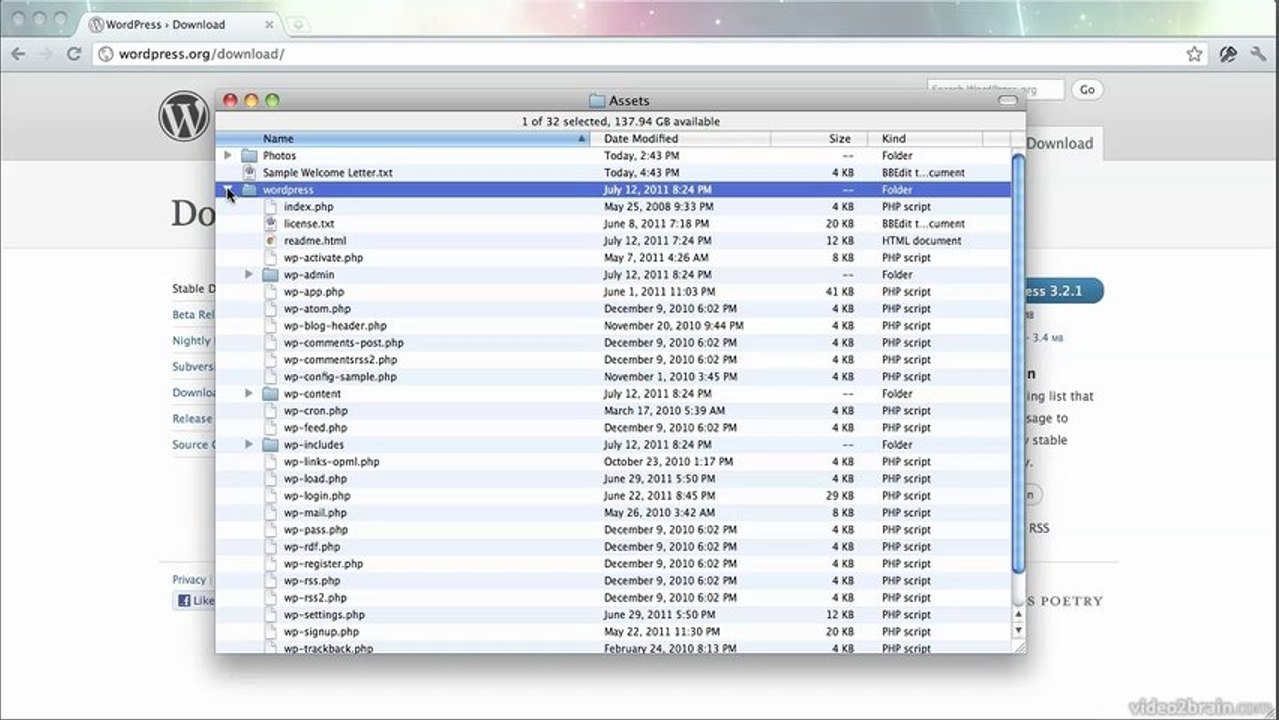Click the WordPress logo on the page
The image size is (1279, 720).
[185, 116]
